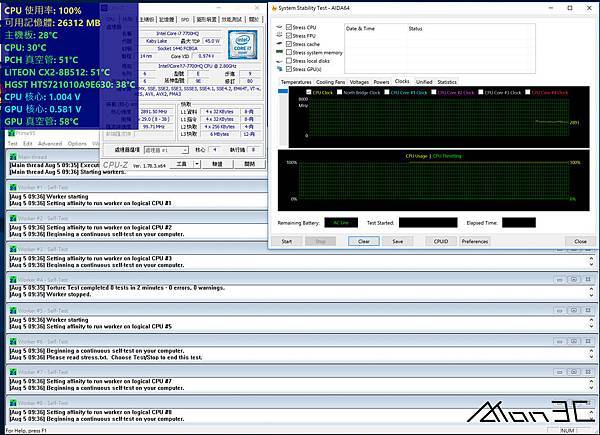Click the Start button in AIDA64
Image resolution: width=600 pixels, height=435 pixels.
[x=287, y=241]
